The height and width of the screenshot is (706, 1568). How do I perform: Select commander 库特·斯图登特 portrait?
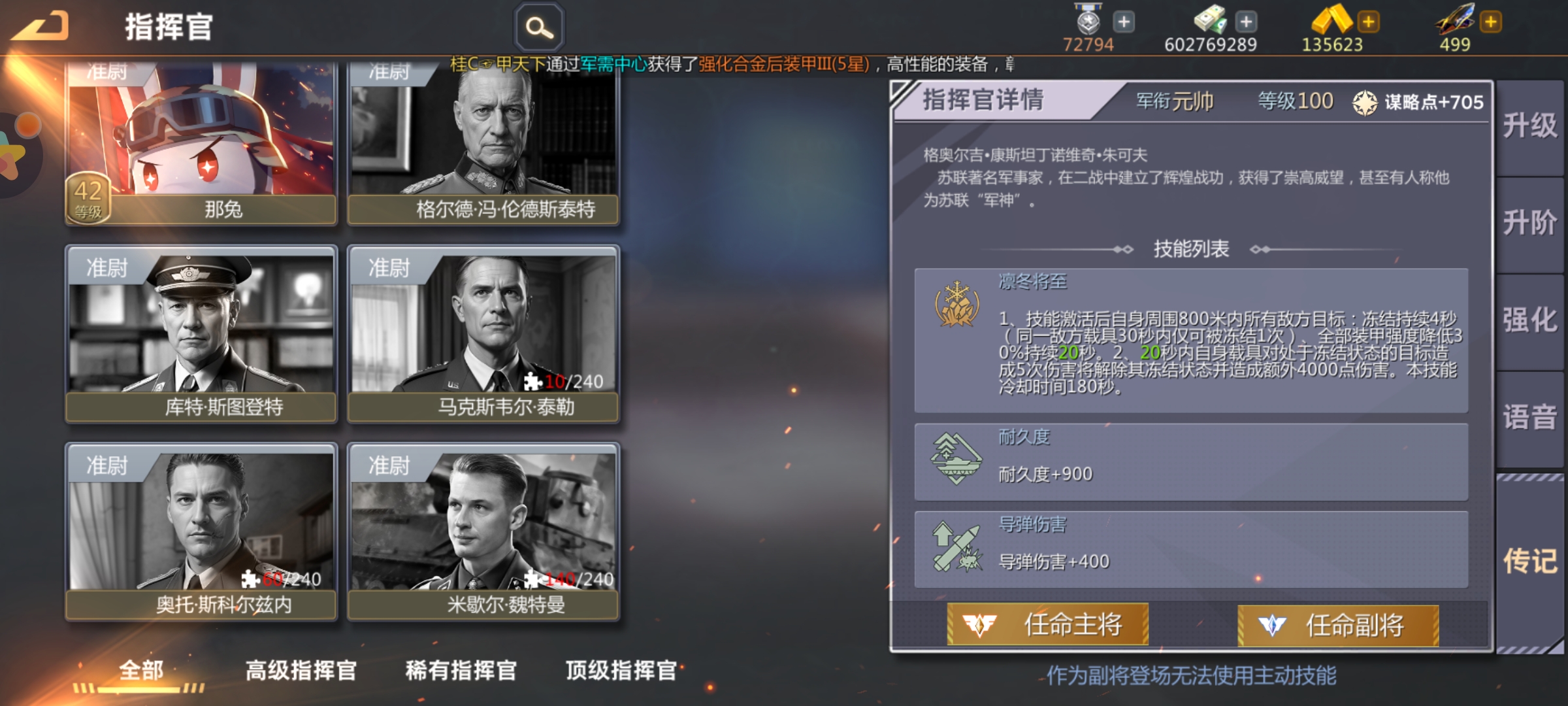[201, 334]
